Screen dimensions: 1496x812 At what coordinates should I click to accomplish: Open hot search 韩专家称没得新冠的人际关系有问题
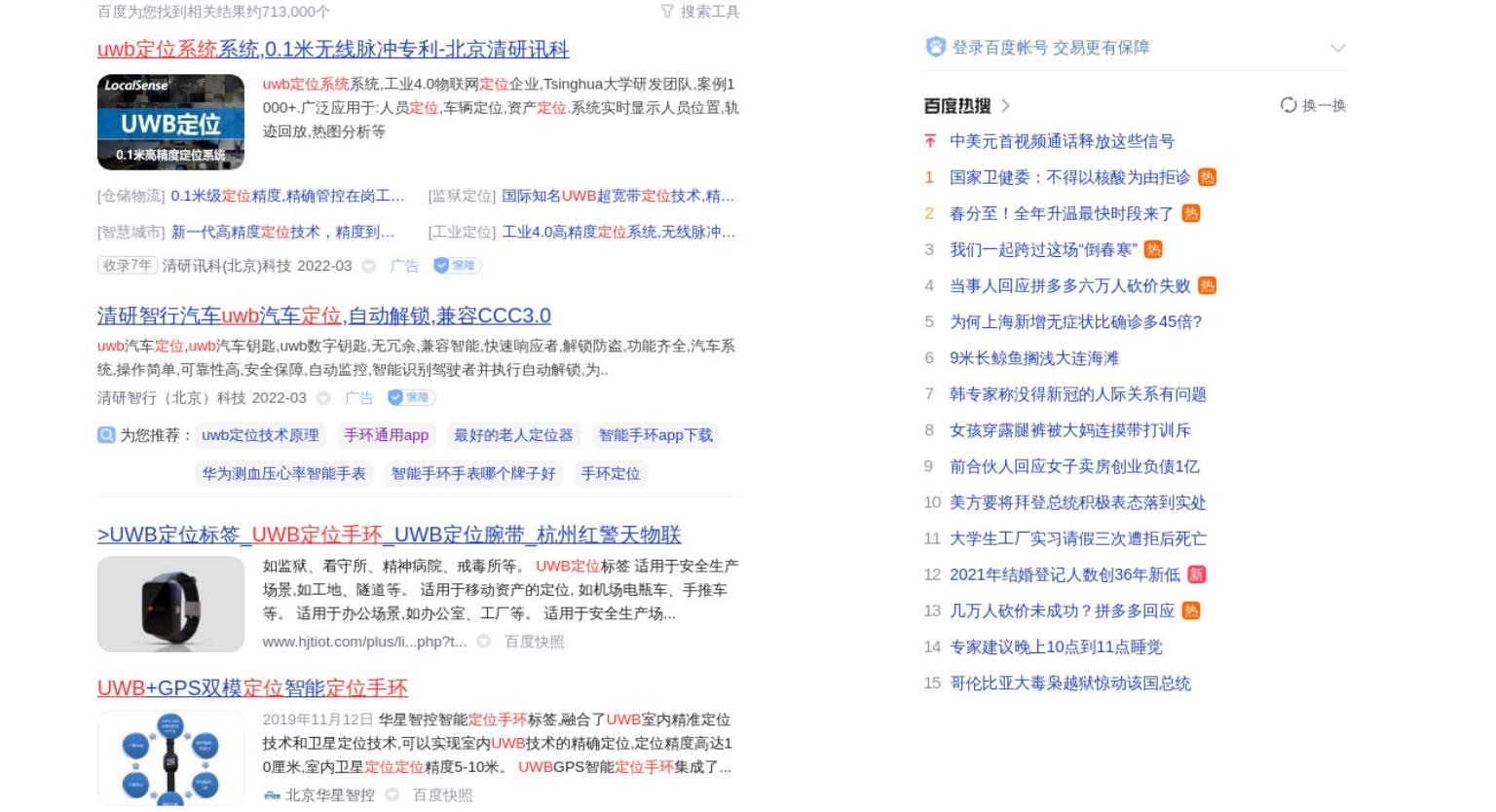[1077, 393]
